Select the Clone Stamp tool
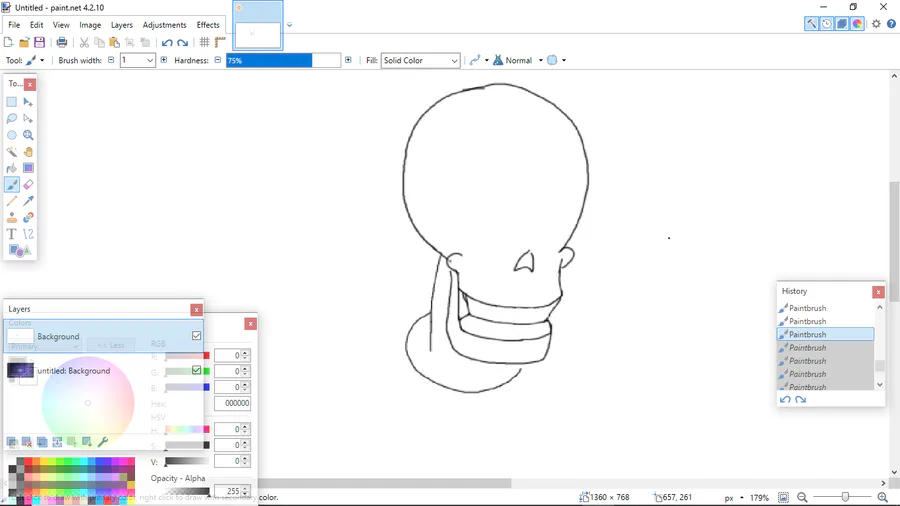This screenshot has height=506, width=900. click(x=11, y=218)
